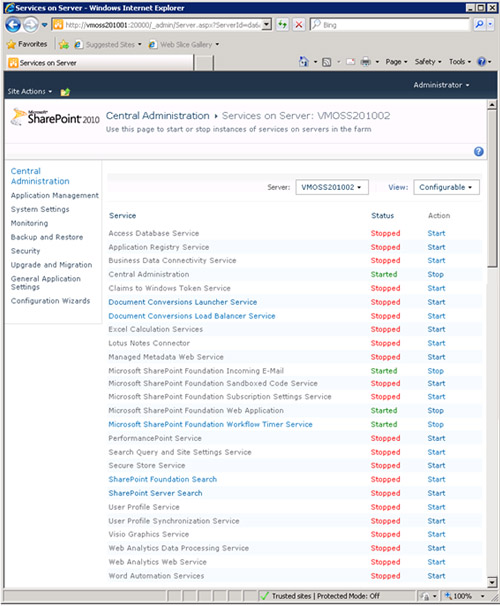Click the RSS Feeds icon
Viewport: 500px width, 606px height.
click(x=327, y=62)
